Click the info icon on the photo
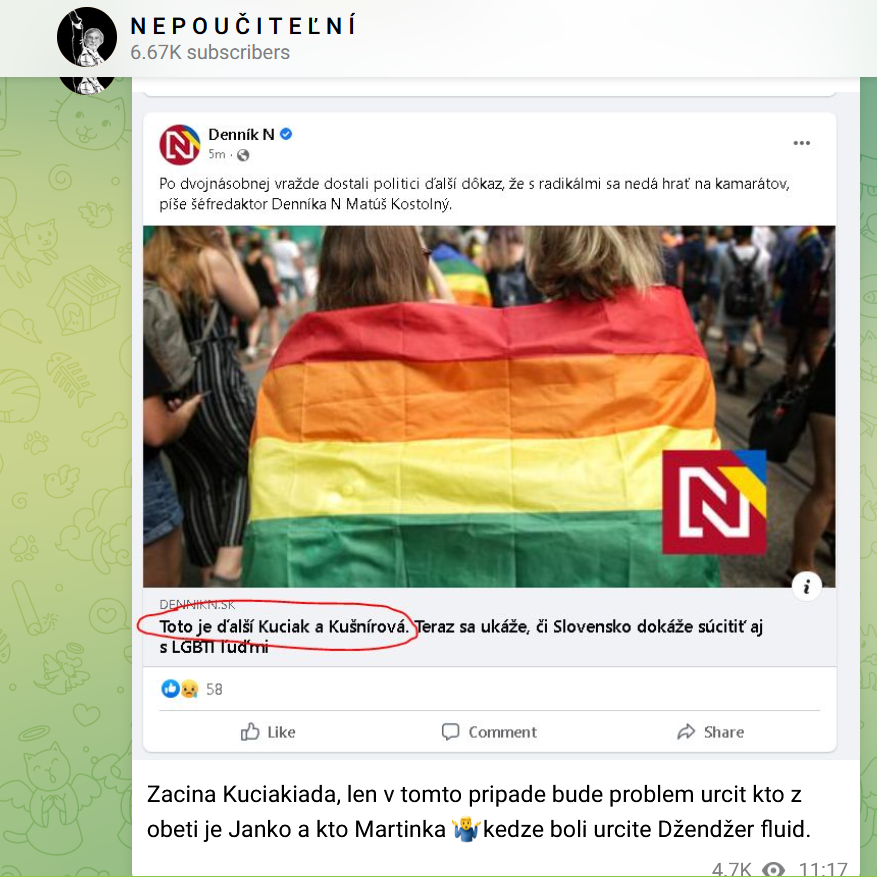 click(807, 586)
